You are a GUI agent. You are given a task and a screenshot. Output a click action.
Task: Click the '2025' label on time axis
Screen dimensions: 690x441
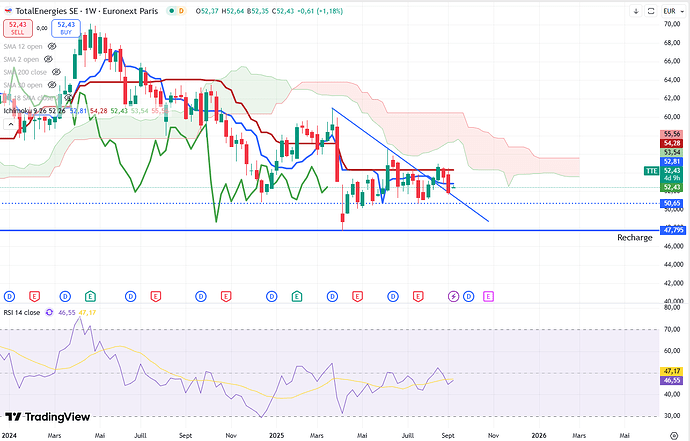(x=276, y=436)
